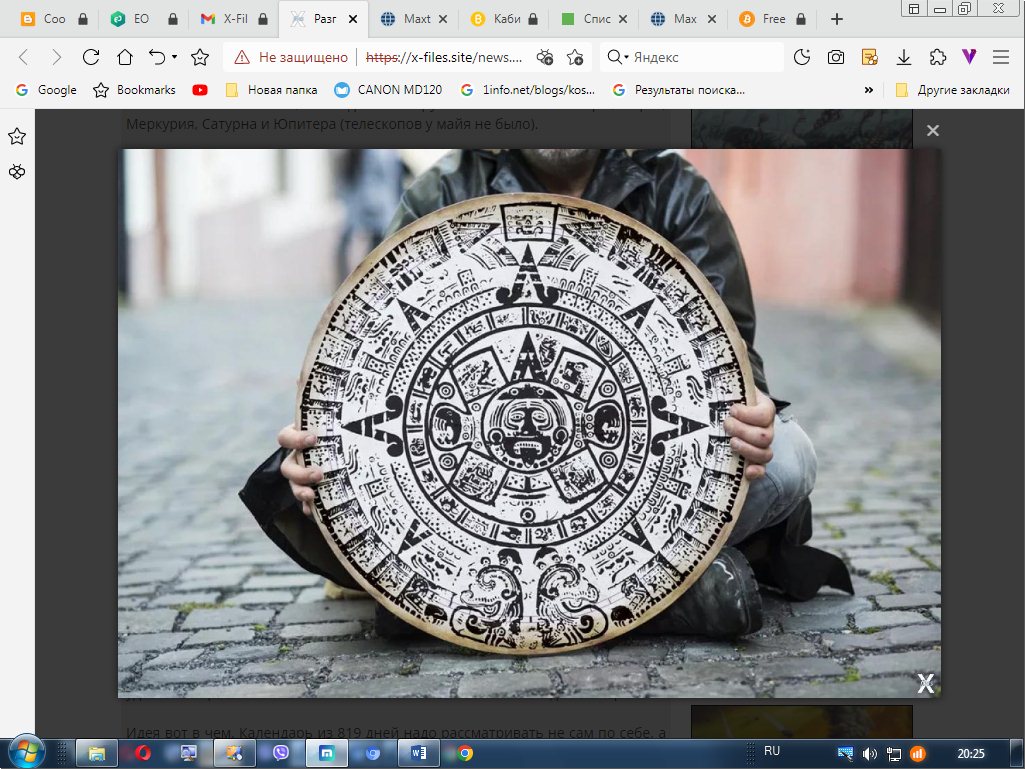Open the YouTube bookmark
The image size is (1025, 769).
point(200,90)
